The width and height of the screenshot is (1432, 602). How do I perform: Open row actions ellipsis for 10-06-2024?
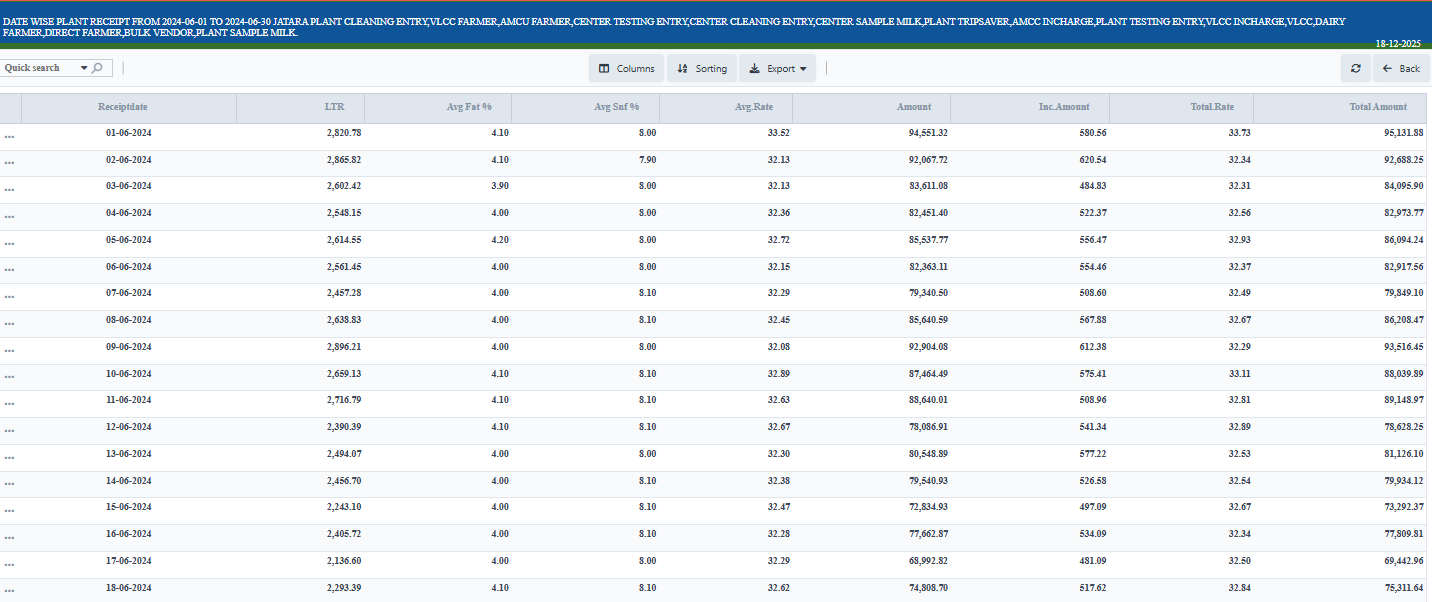point(9,373)
